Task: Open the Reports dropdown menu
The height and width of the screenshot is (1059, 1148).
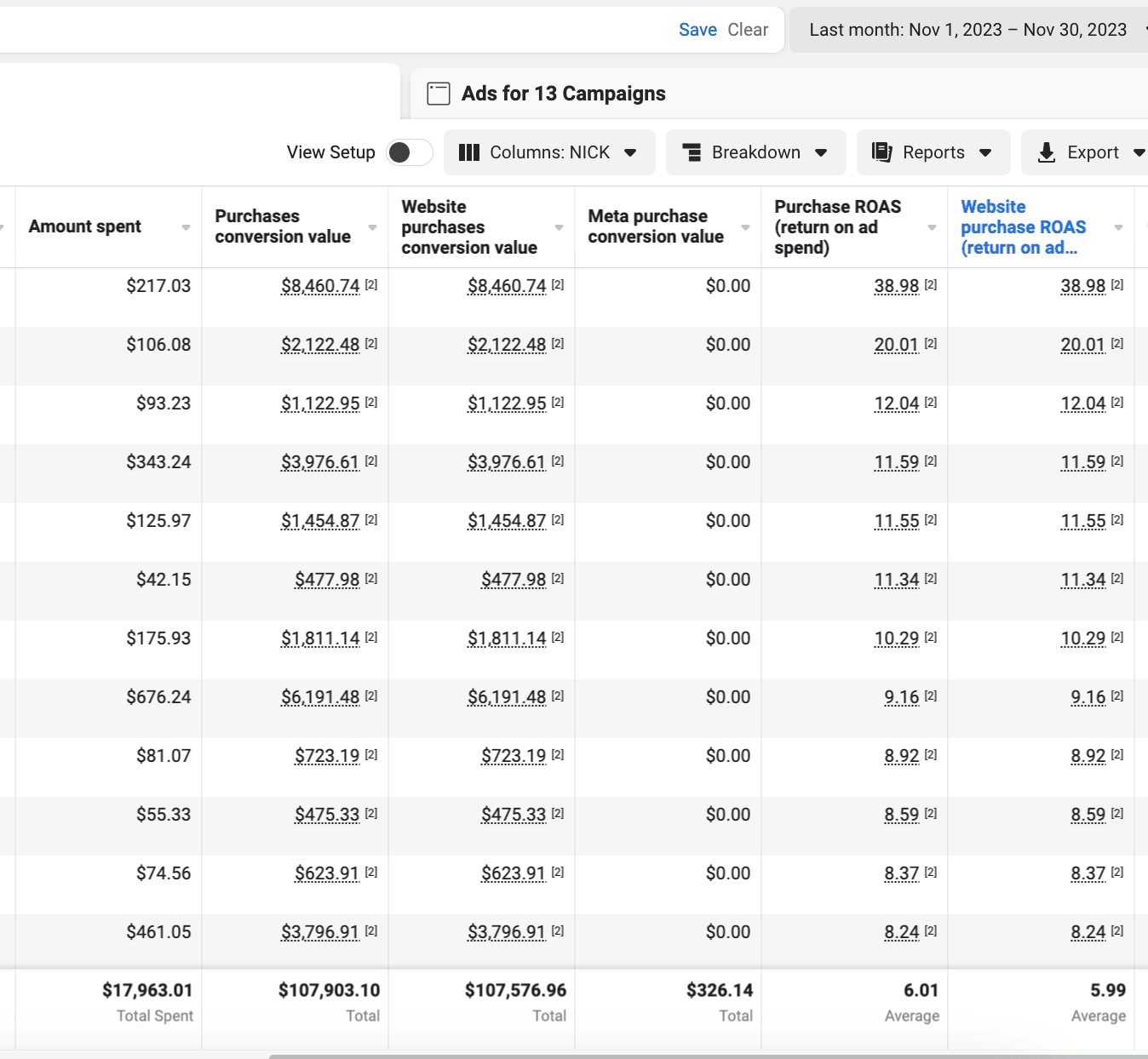Action: (933, 152)
